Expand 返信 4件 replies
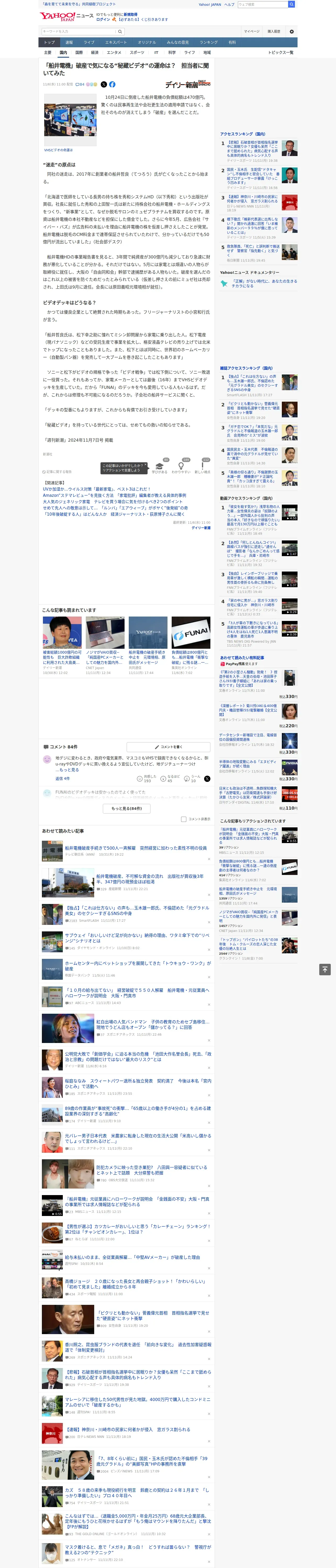 tap(63, 779)
